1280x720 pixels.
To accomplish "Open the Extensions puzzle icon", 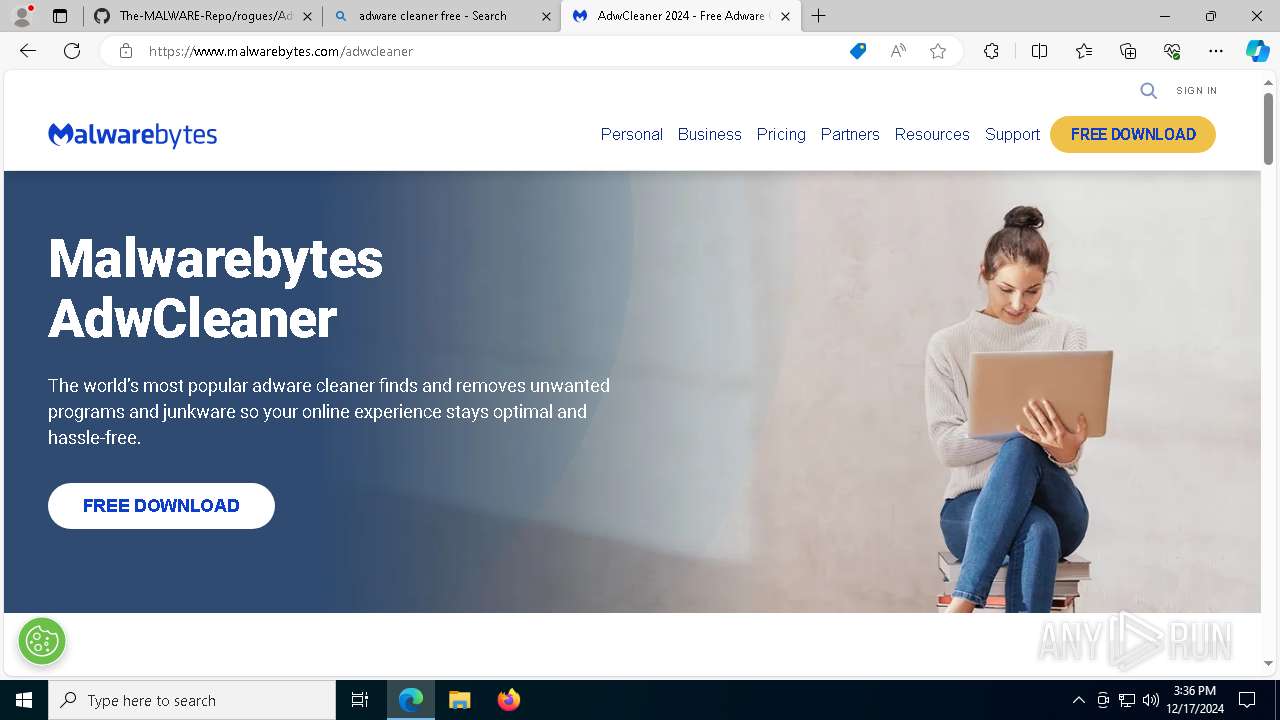I will point(991,51).
